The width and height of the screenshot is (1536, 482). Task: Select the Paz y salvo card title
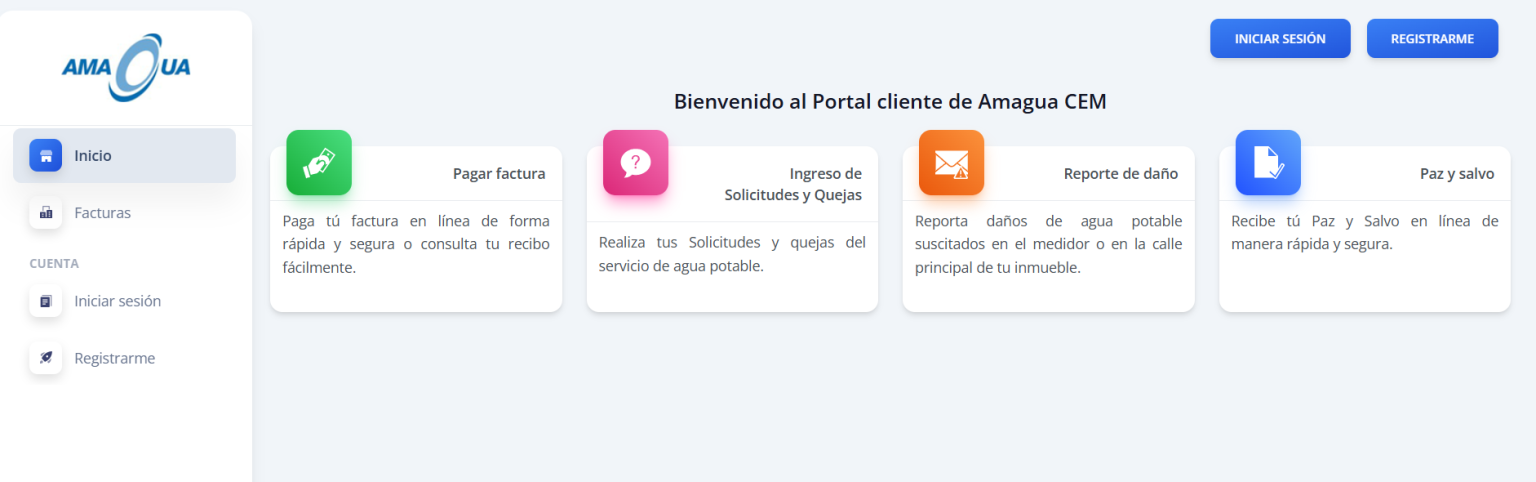[1456, 174]
